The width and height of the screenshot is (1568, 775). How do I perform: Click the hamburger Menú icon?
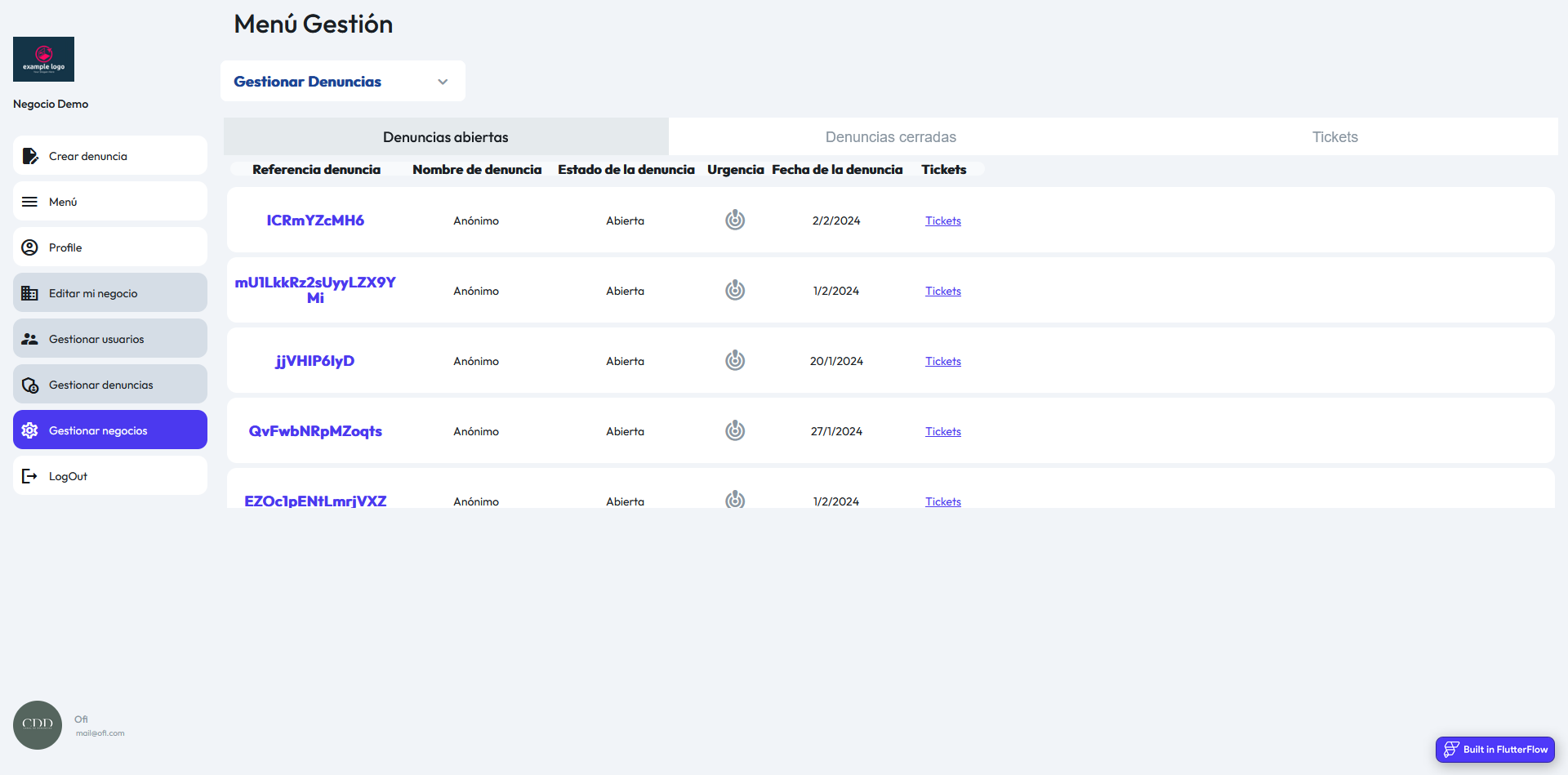tap(30, 202)
